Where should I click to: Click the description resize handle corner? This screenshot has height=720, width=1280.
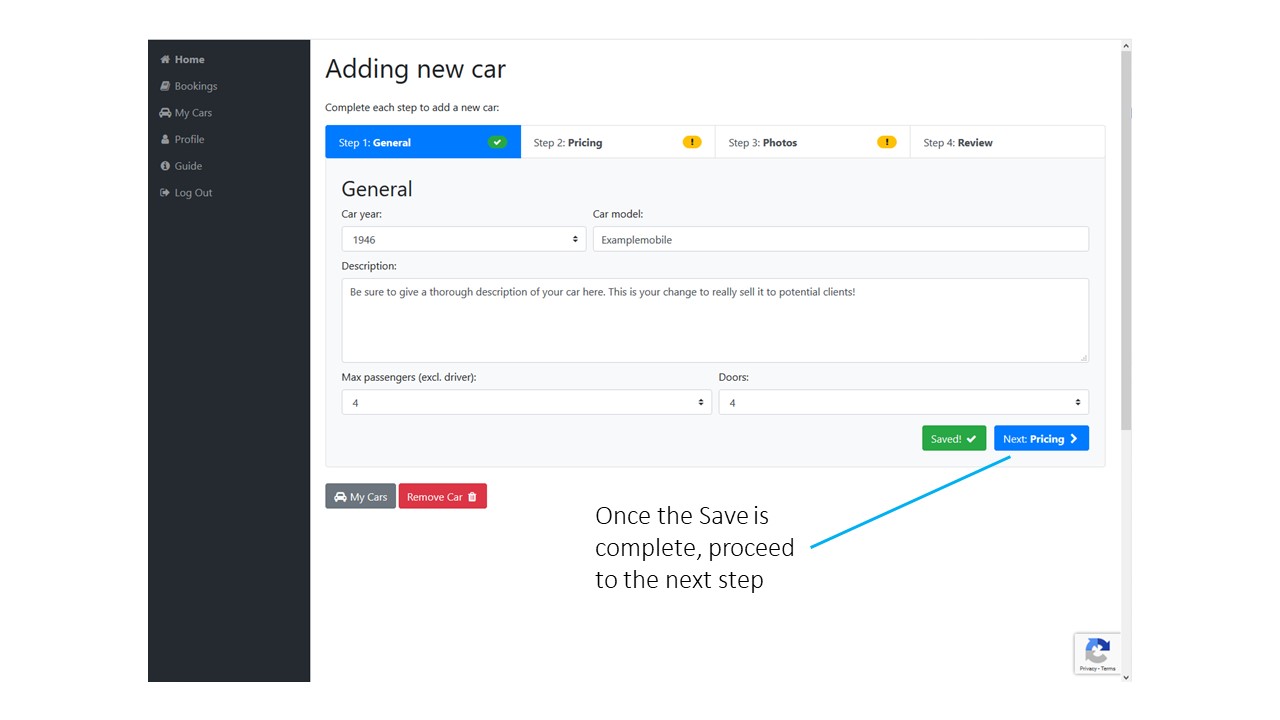click(1083, 357)
